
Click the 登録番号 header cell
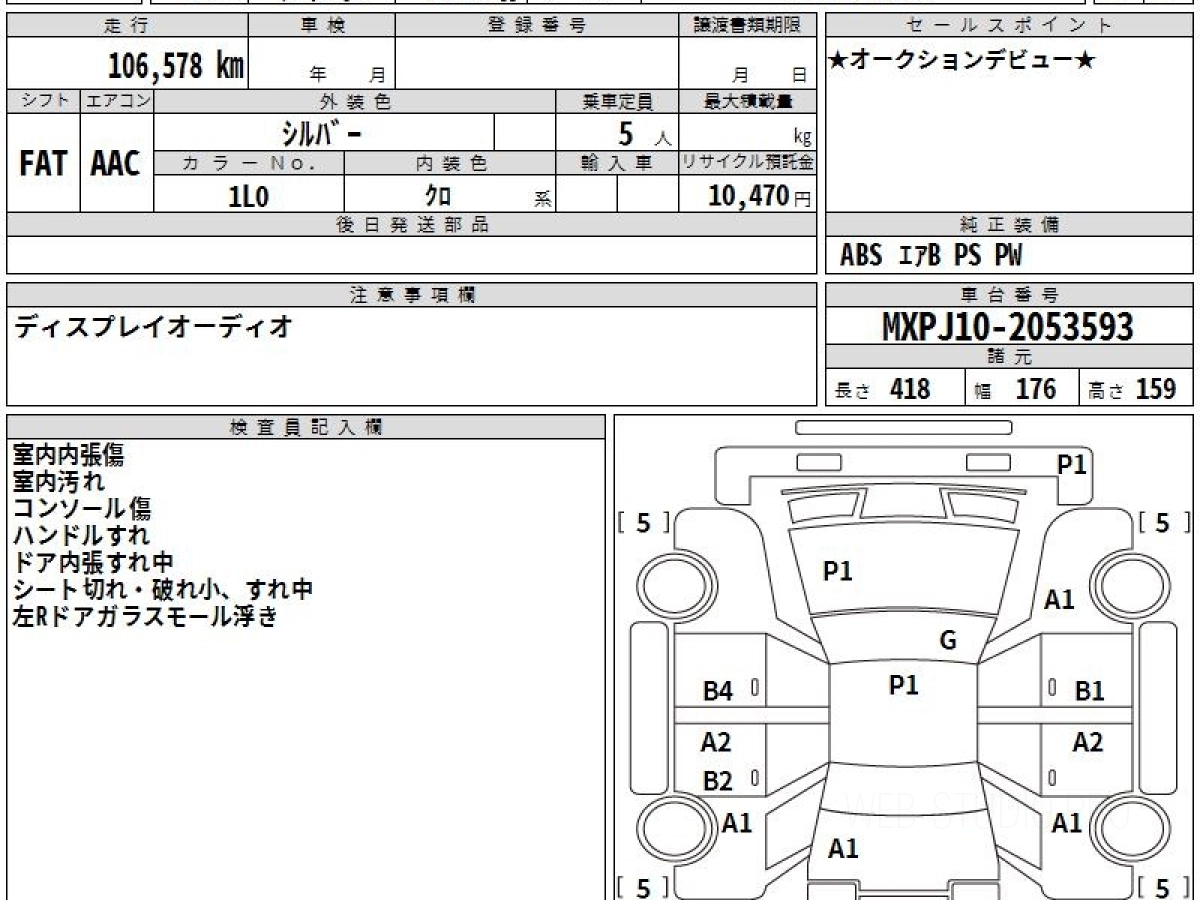537,26
